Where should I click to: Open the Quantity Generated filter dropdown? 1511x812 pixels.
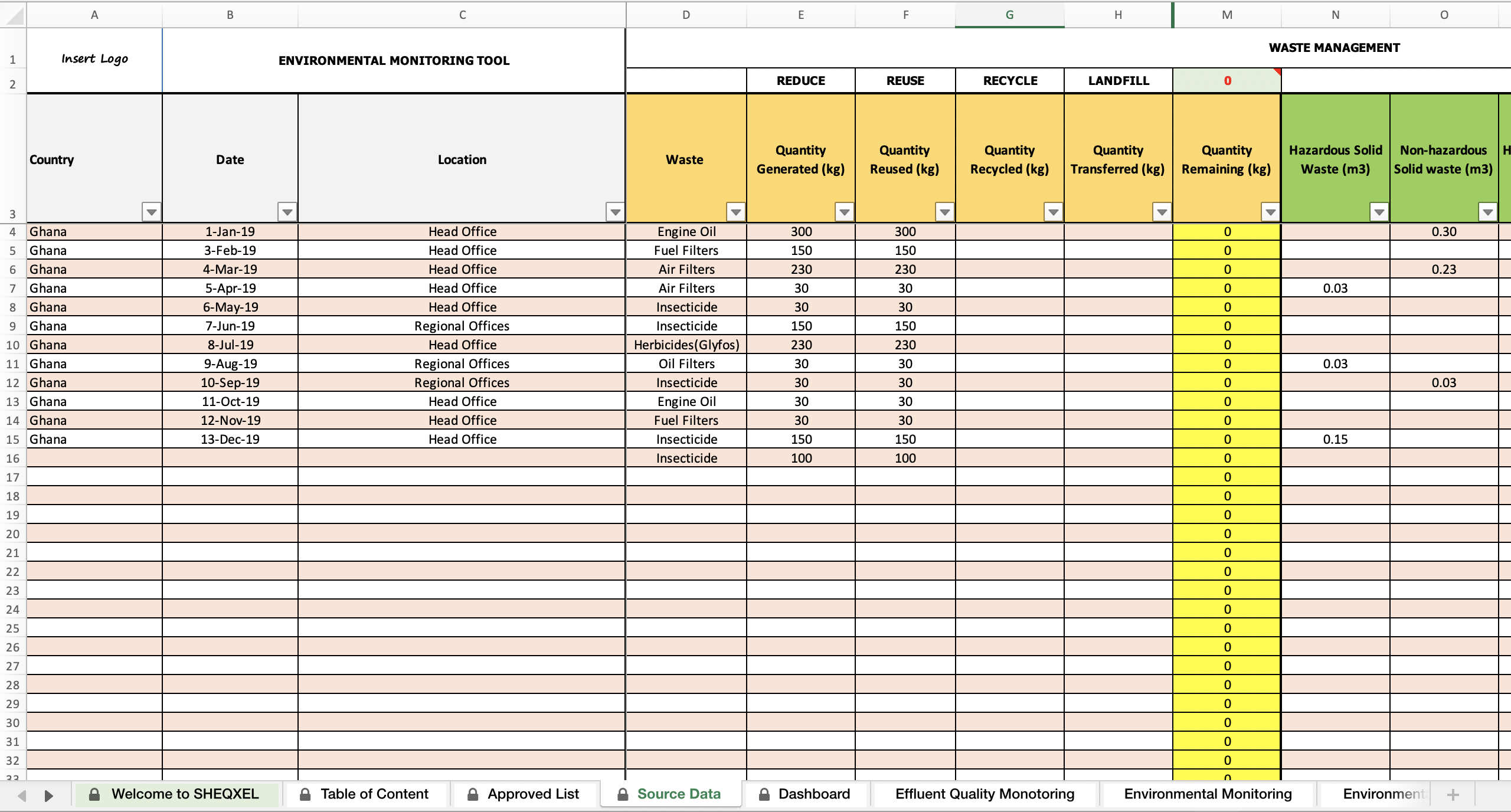tap(844, 212)
